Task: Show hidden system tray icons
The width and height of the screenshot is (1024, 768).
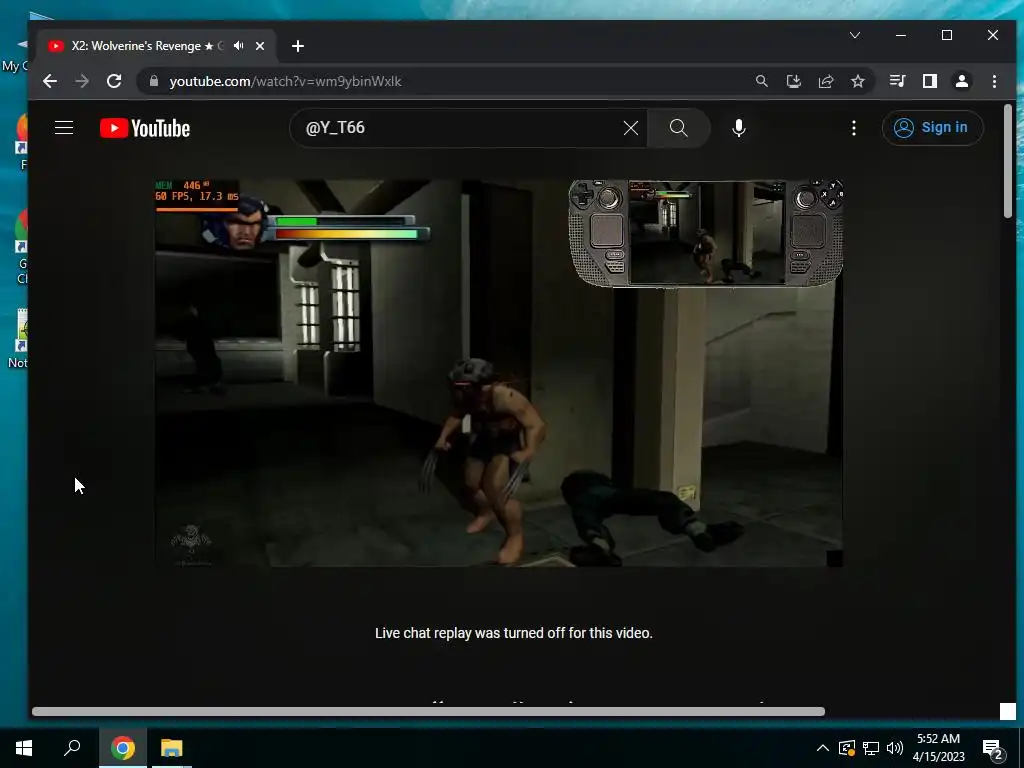Action: pyautogui.click(x=823, y=748)
